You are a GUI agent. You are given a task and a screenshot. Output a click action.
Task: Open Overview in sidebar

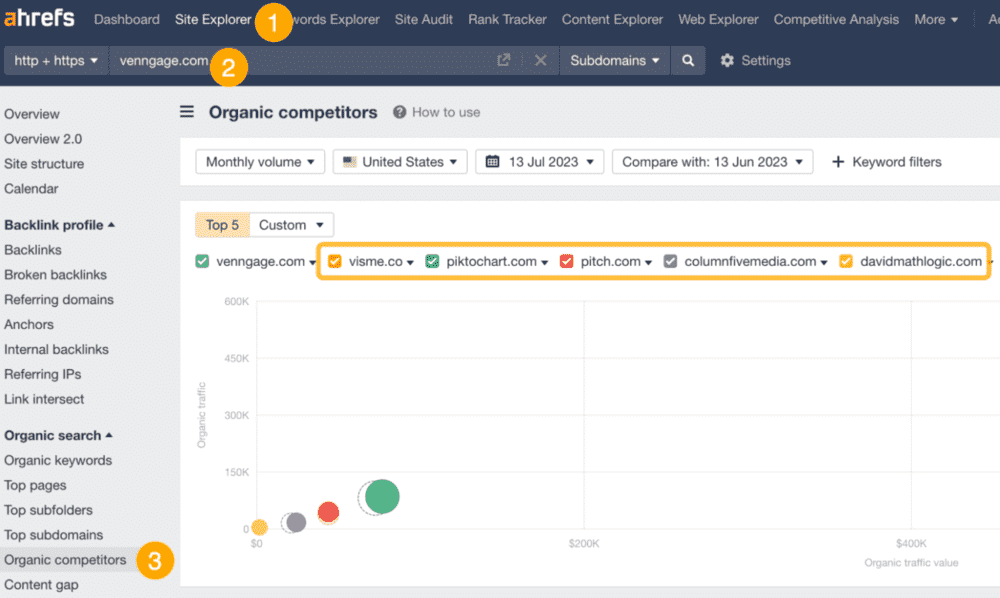(x=32, y=114)
